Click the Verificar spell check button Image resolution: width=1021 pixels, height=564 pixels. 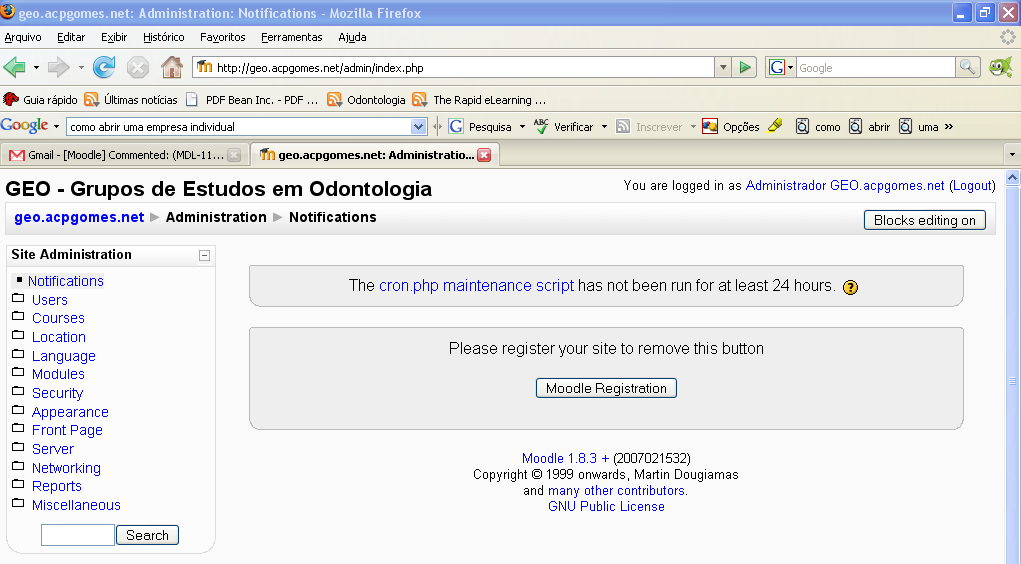(x=564, y=127)
